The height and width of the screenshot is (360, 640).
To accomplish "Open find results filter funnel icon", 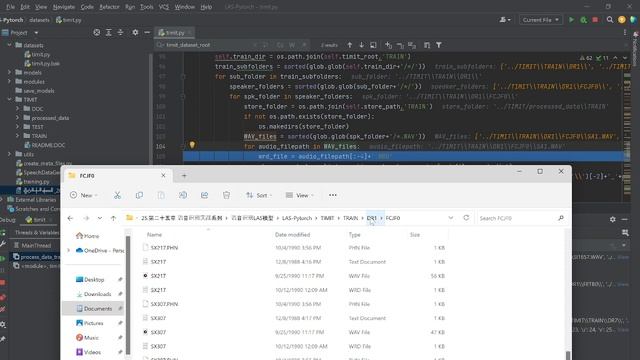I will [439, 45].
